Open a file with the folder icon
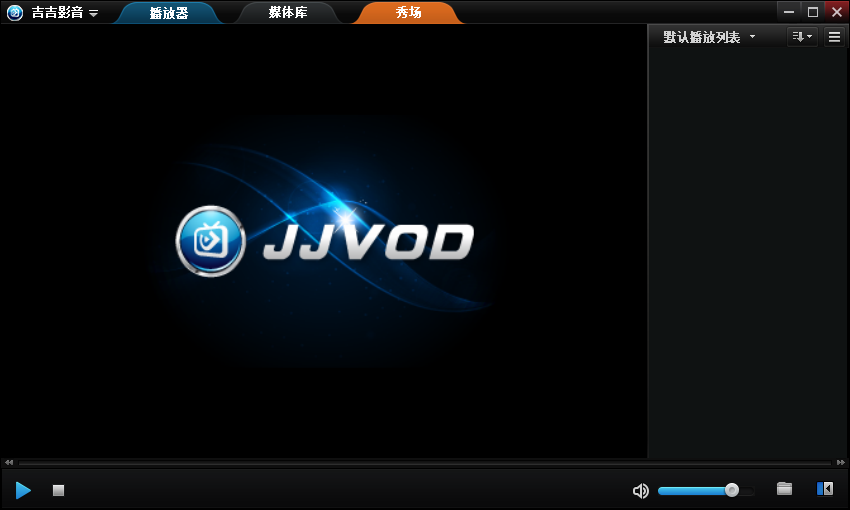The image size is (850, 510). (x=784, y=489)
